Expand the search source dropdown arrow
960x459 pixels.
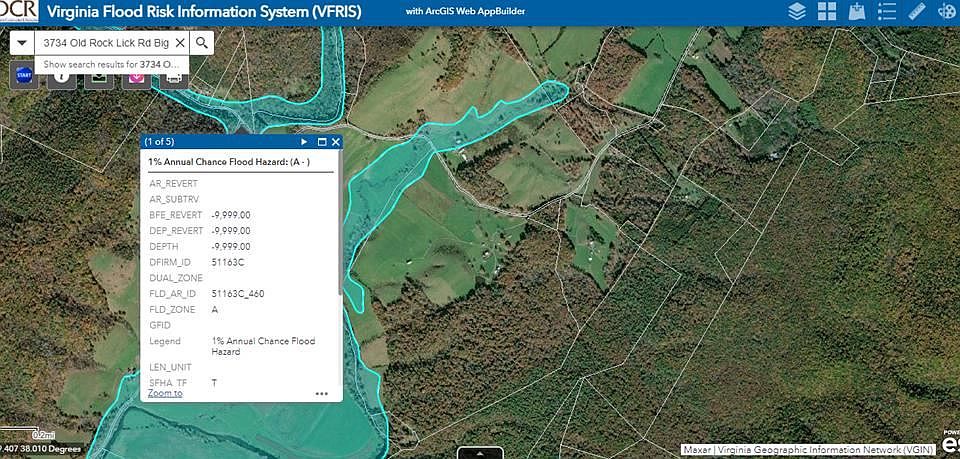pos(22,43)
